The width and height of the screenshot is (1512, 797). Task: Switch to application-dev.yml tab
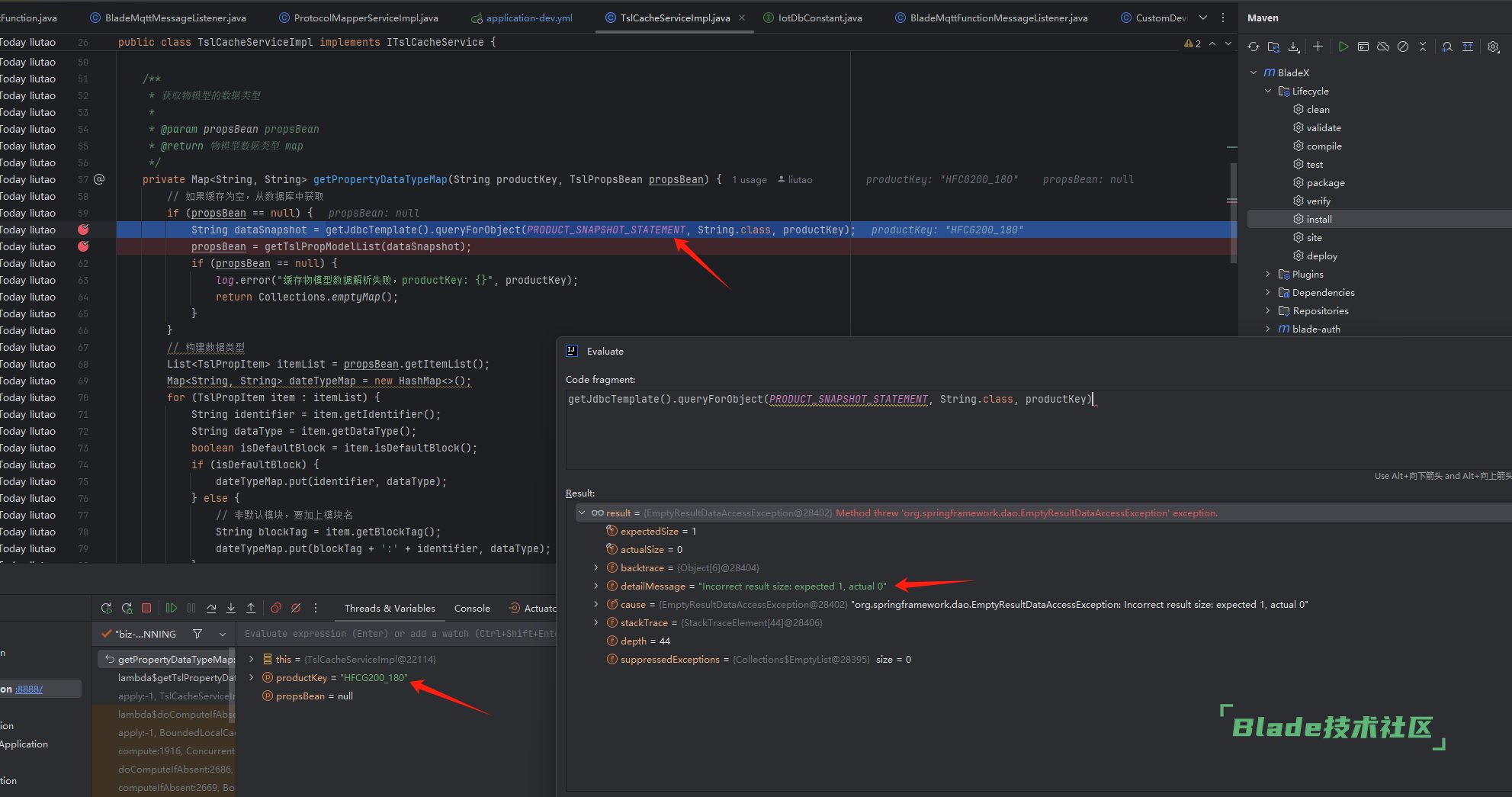click(x=522, y=18)
